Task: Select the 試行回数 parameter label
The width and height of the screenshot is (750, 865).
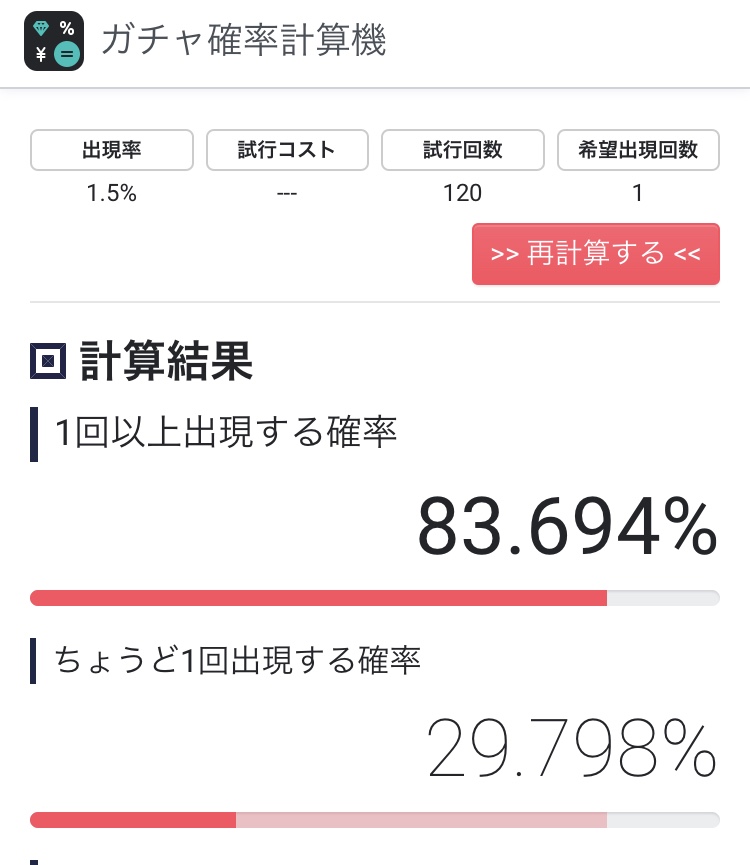Action: 462,151
